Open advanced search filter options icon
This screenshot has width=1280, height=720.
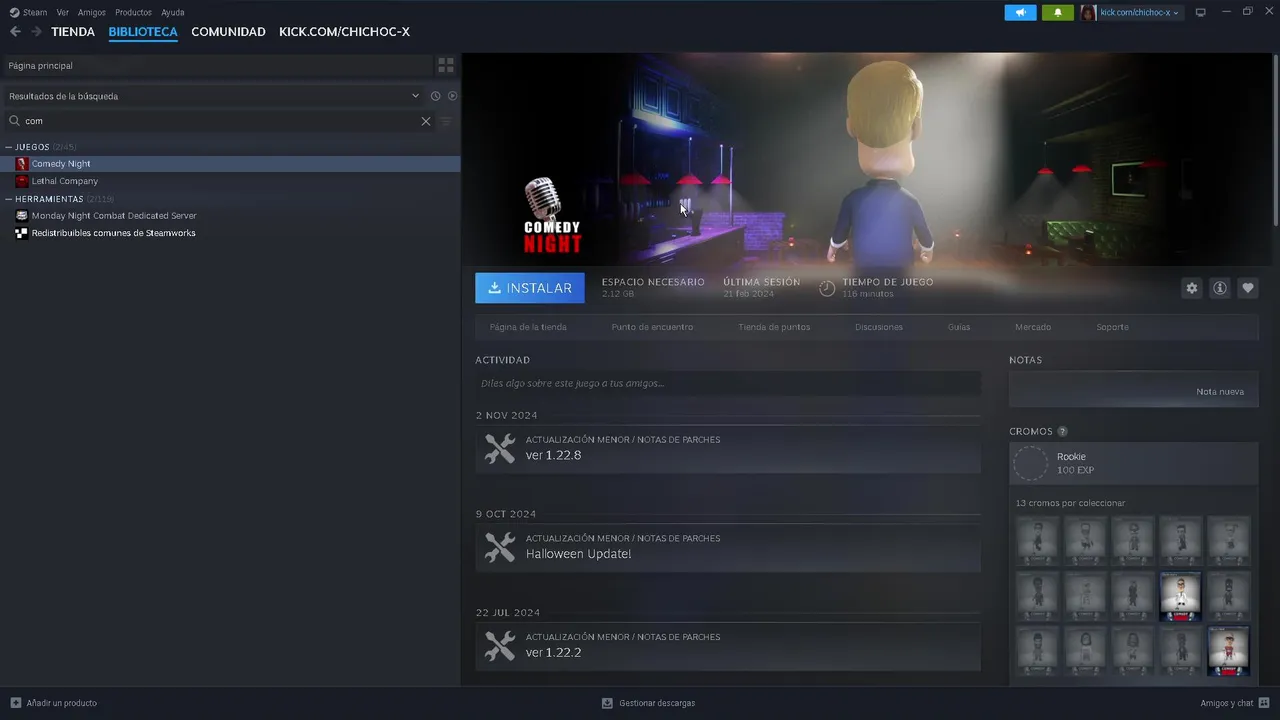446,121
